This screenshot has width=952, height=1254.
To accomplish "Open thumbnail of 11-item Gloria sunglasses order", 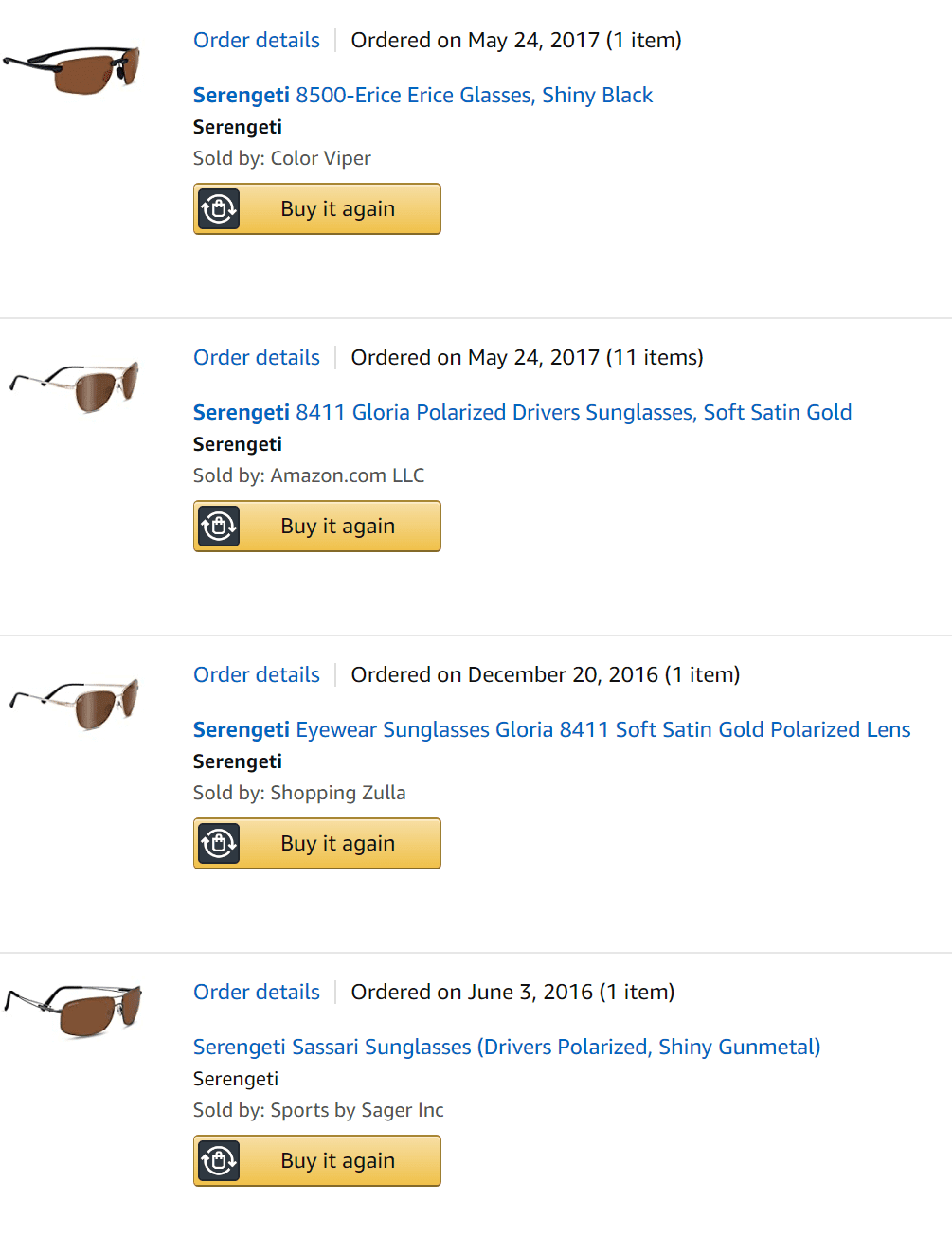I will click(75, 386).
